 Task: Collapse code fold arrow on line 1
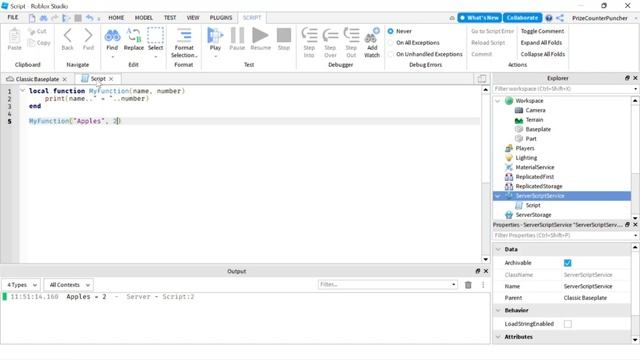[x=22, y=91]
